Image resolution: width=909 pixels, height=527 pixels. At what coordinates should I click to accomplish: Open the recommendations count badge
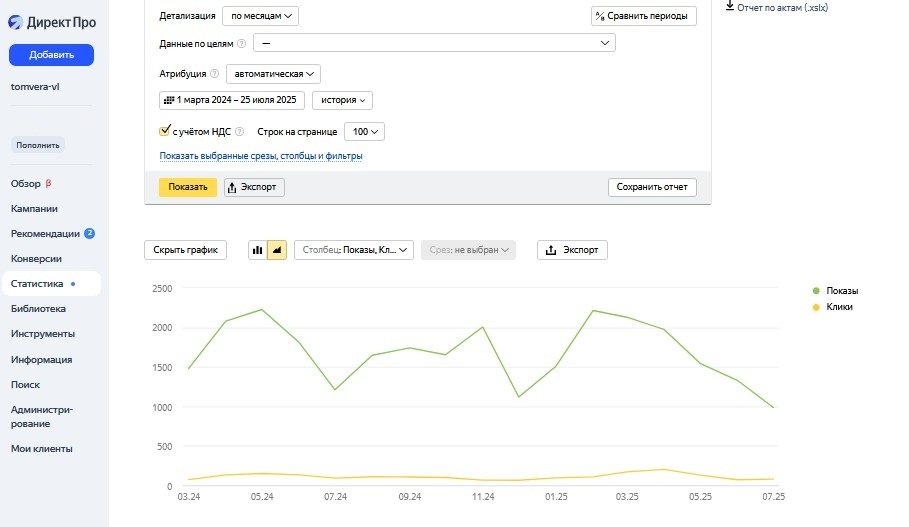pos(89,234)
